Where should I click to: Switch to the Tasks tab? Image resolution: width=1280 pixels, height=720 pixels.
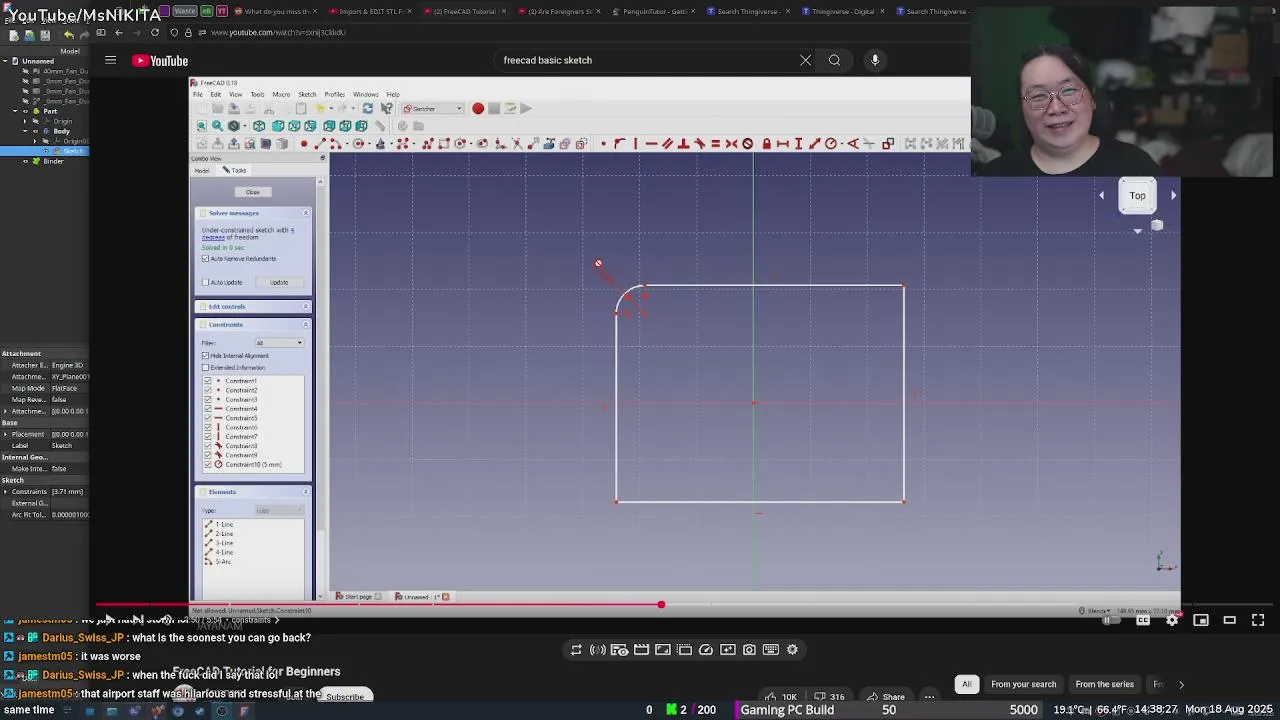click(x=235, y=171)
